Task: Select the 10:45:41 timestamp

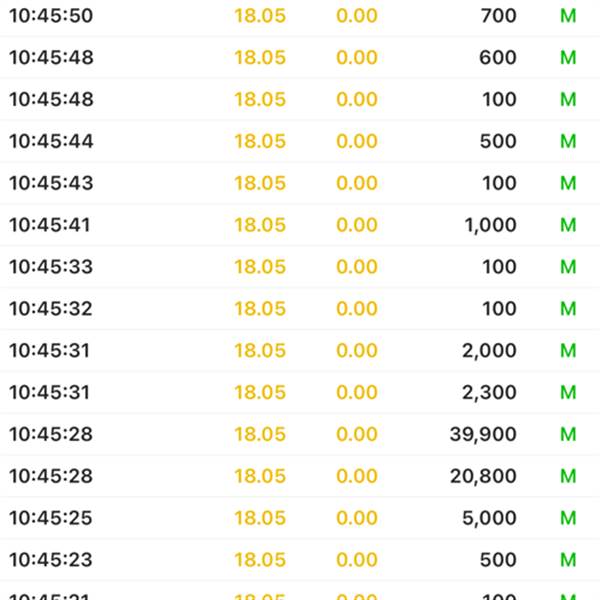Action: [49, 225]
